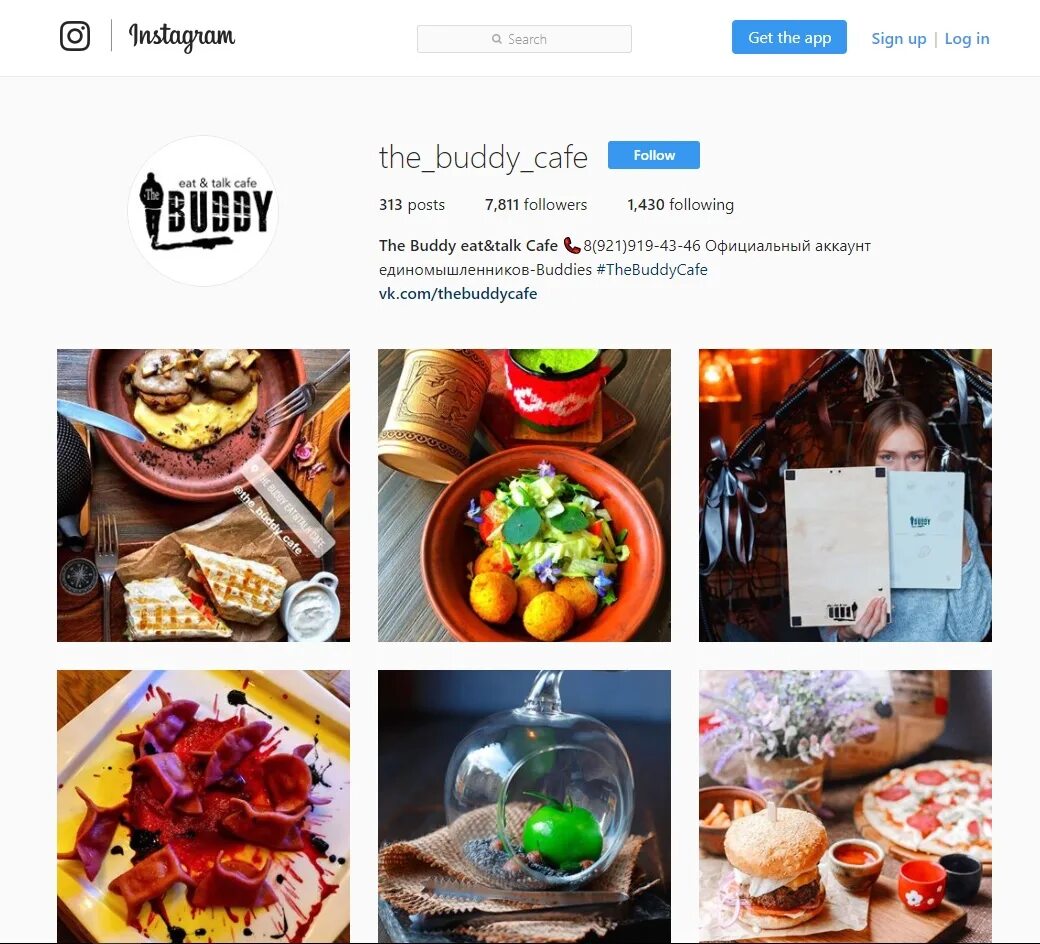The image size is (1040, 944).
Task: Open the Sign up link
Action: coord(899,38)
